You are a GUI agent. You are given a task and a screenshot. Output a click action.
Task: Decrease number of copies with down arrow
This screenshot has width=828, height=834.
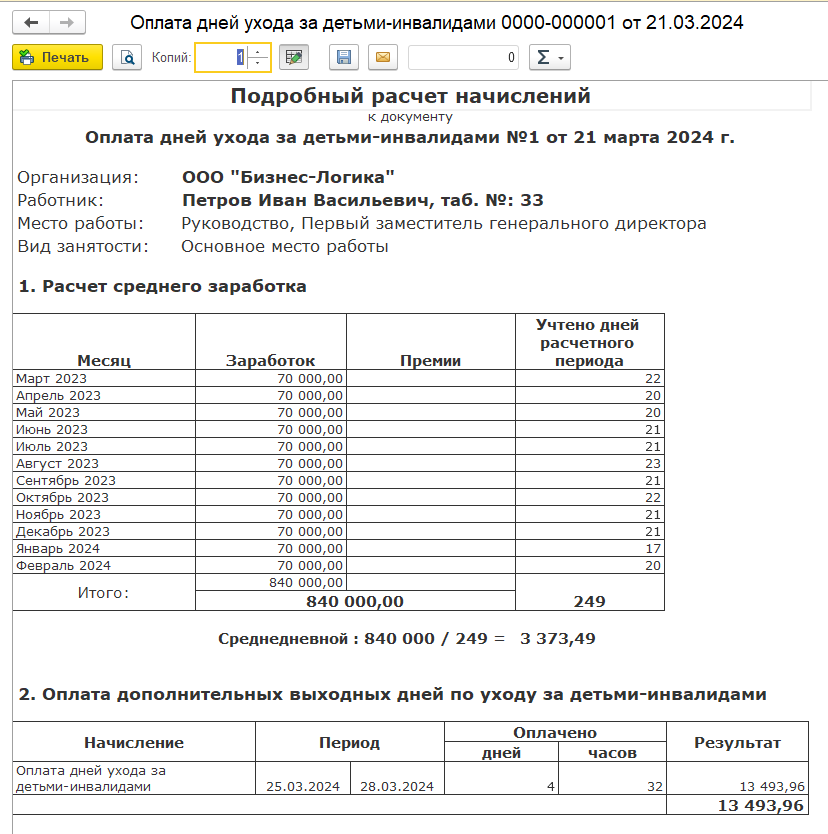[x=258, y=63]
